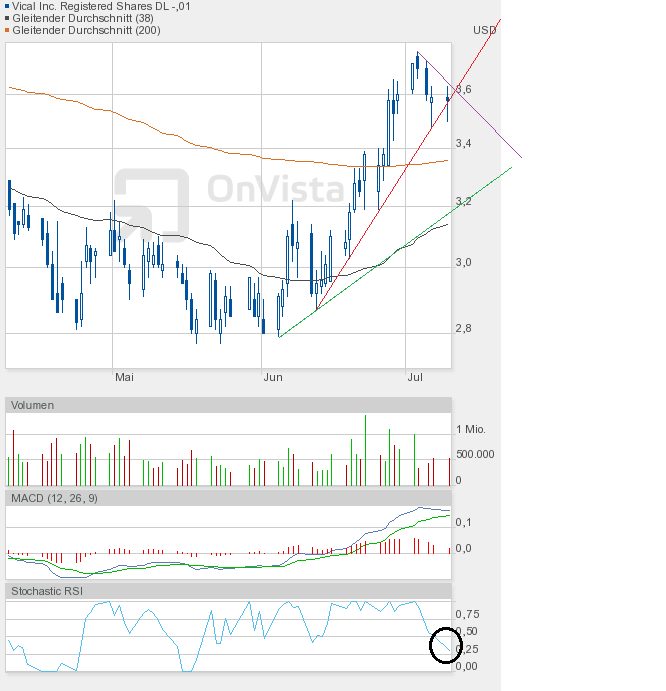Screen dimensions: 666x691
Task: Open the MACD (12, 26, 9) panel header
Action: (54, 498)
